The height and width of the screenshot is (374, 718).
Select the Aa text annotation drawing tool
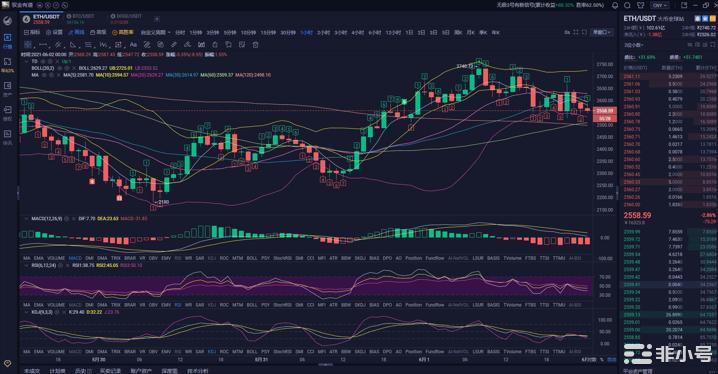pos(133,44)
